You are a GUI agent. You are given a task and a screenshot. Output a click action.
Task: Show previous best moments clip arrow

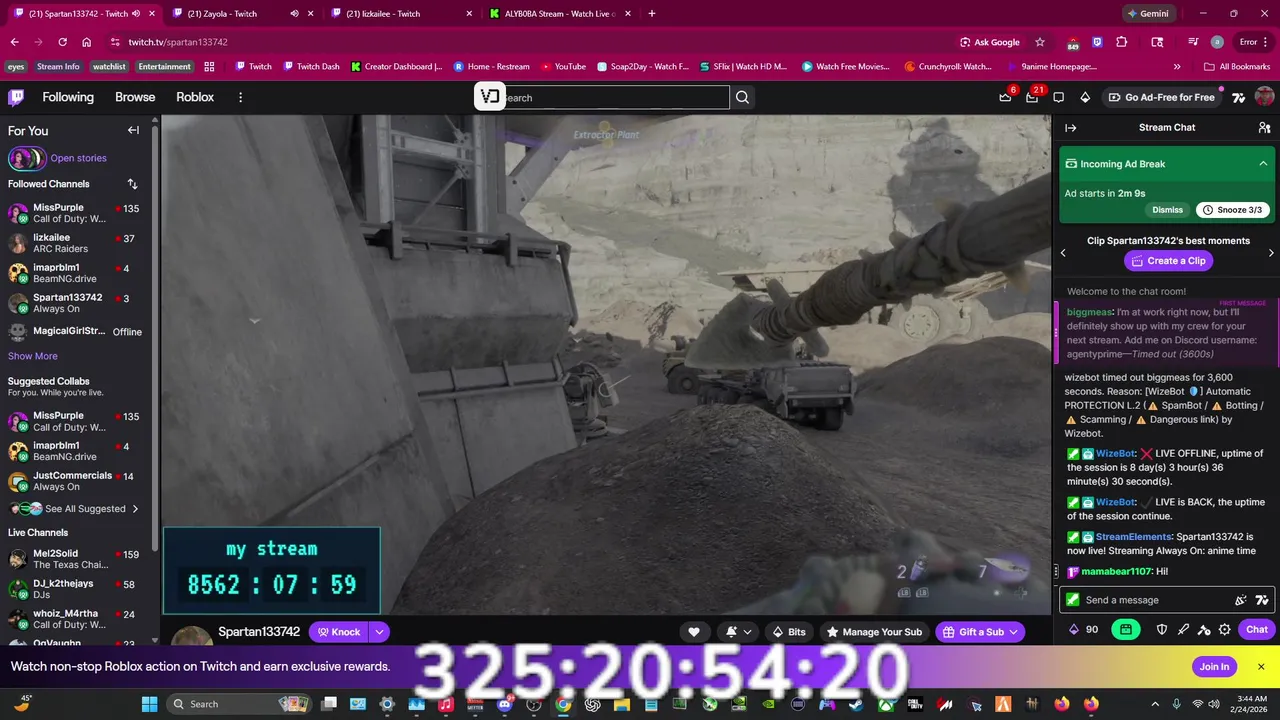[1063, 253]
